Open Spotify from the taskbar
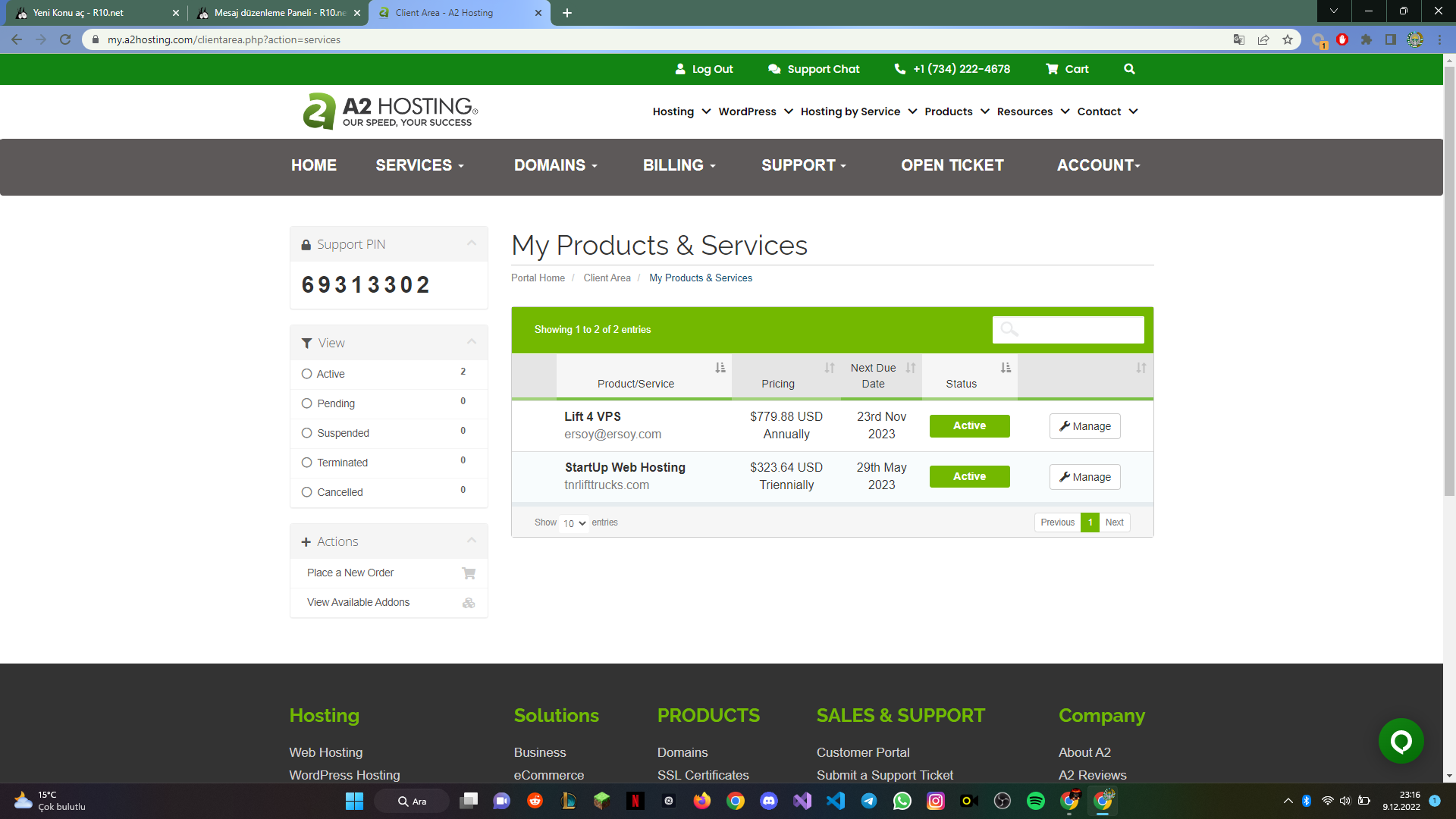The width and height of the screenshot is (1456, 819). (x=1036, y=801)
